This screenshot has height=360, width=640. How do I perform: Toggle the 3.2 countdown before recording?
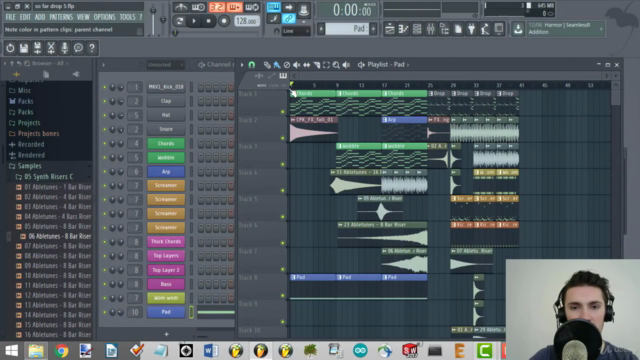[216, 7]
